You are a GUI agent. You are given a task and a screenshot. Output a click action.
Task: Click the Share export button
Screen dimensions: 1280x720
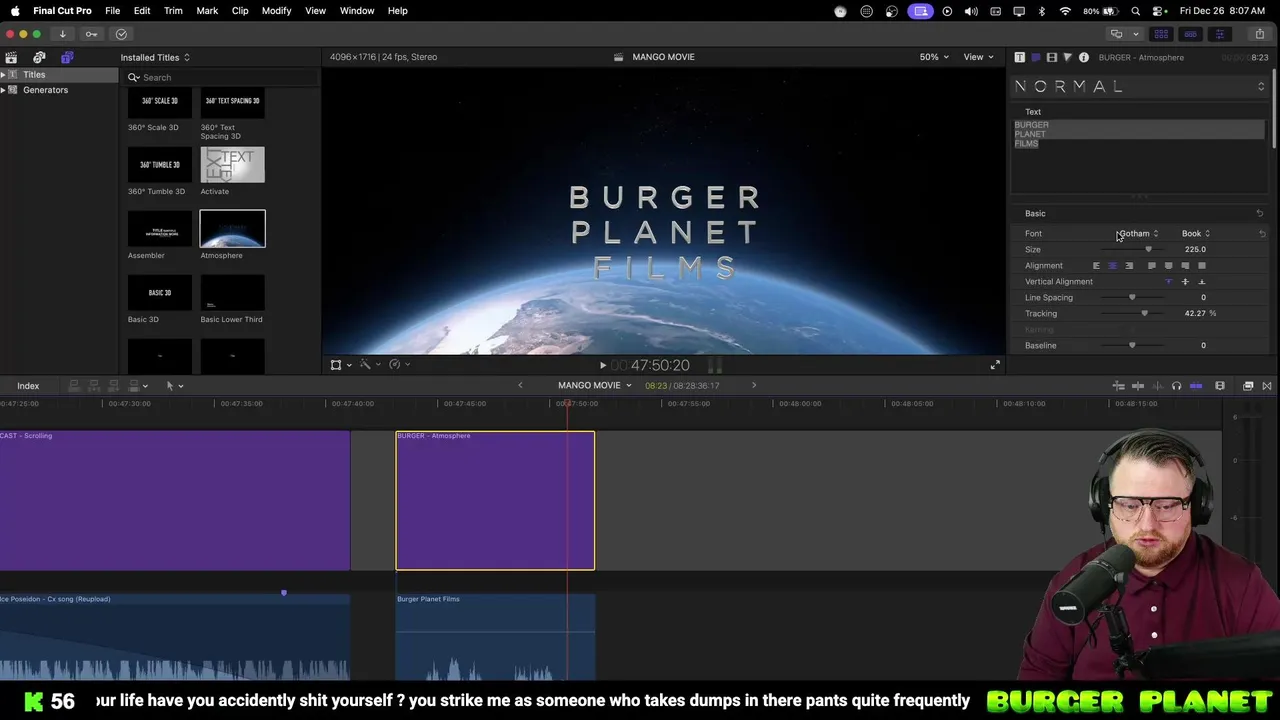pos(1259,34)
